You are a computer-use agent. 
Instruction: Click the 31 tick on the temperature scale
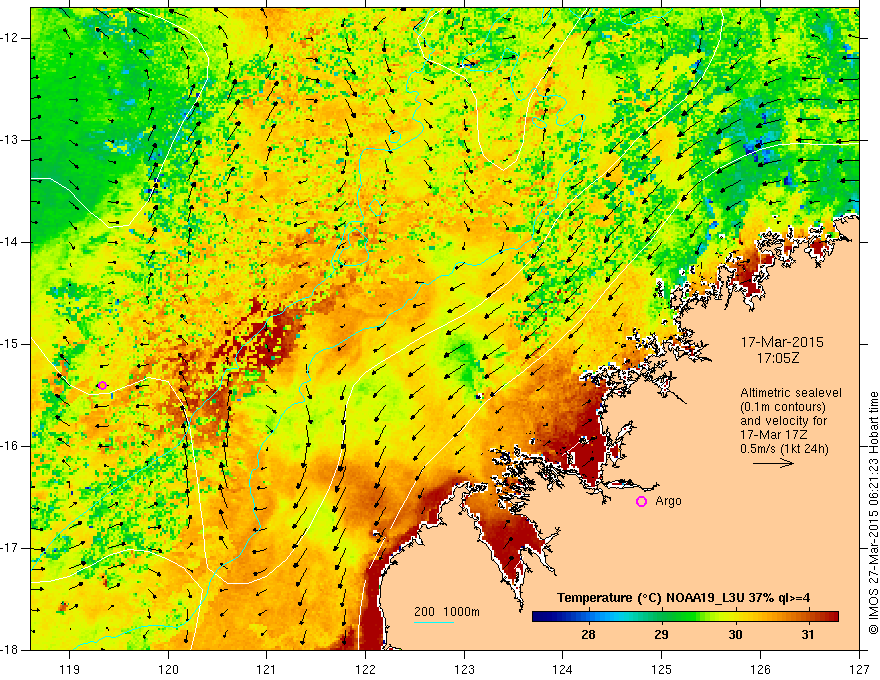click(x=808, y=635)
